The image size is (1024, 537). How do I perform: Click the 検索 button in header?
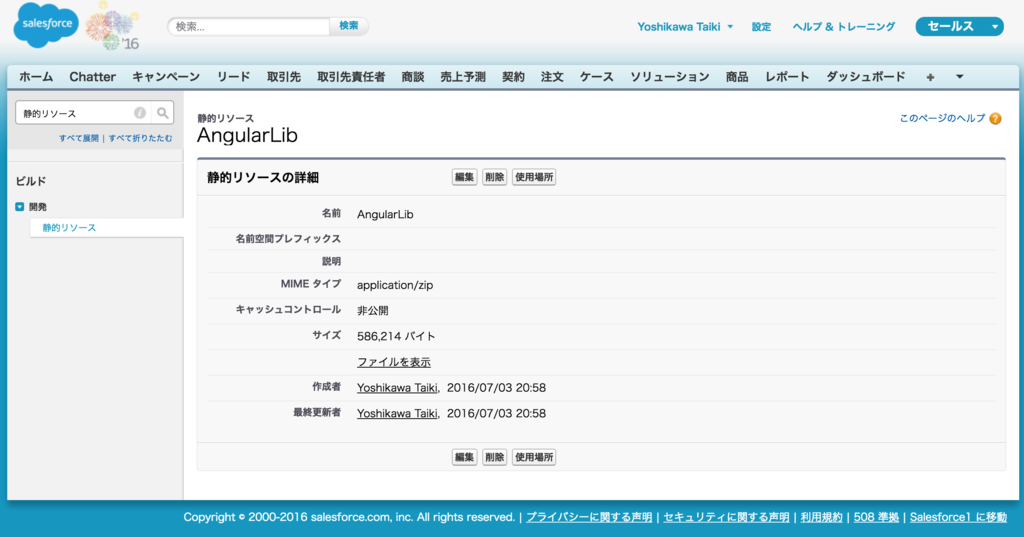point(349,26)
